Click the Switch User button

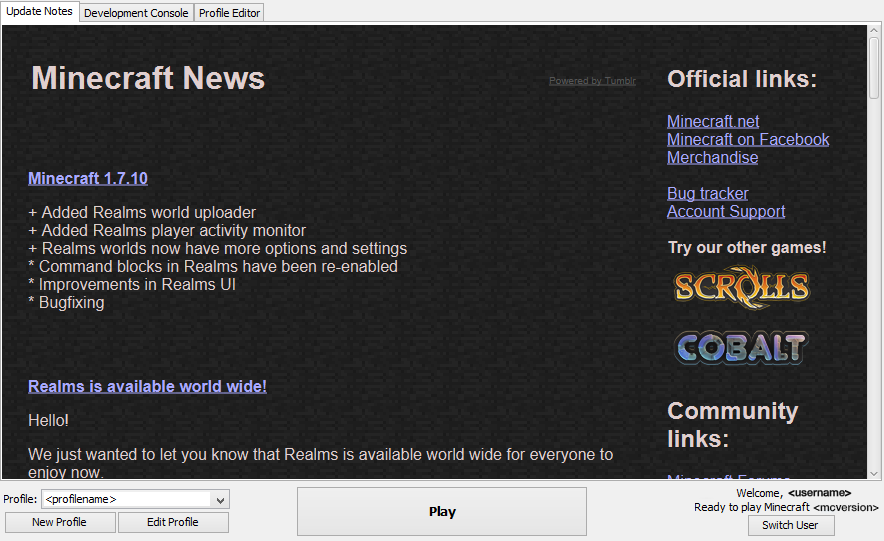[790, 525]
